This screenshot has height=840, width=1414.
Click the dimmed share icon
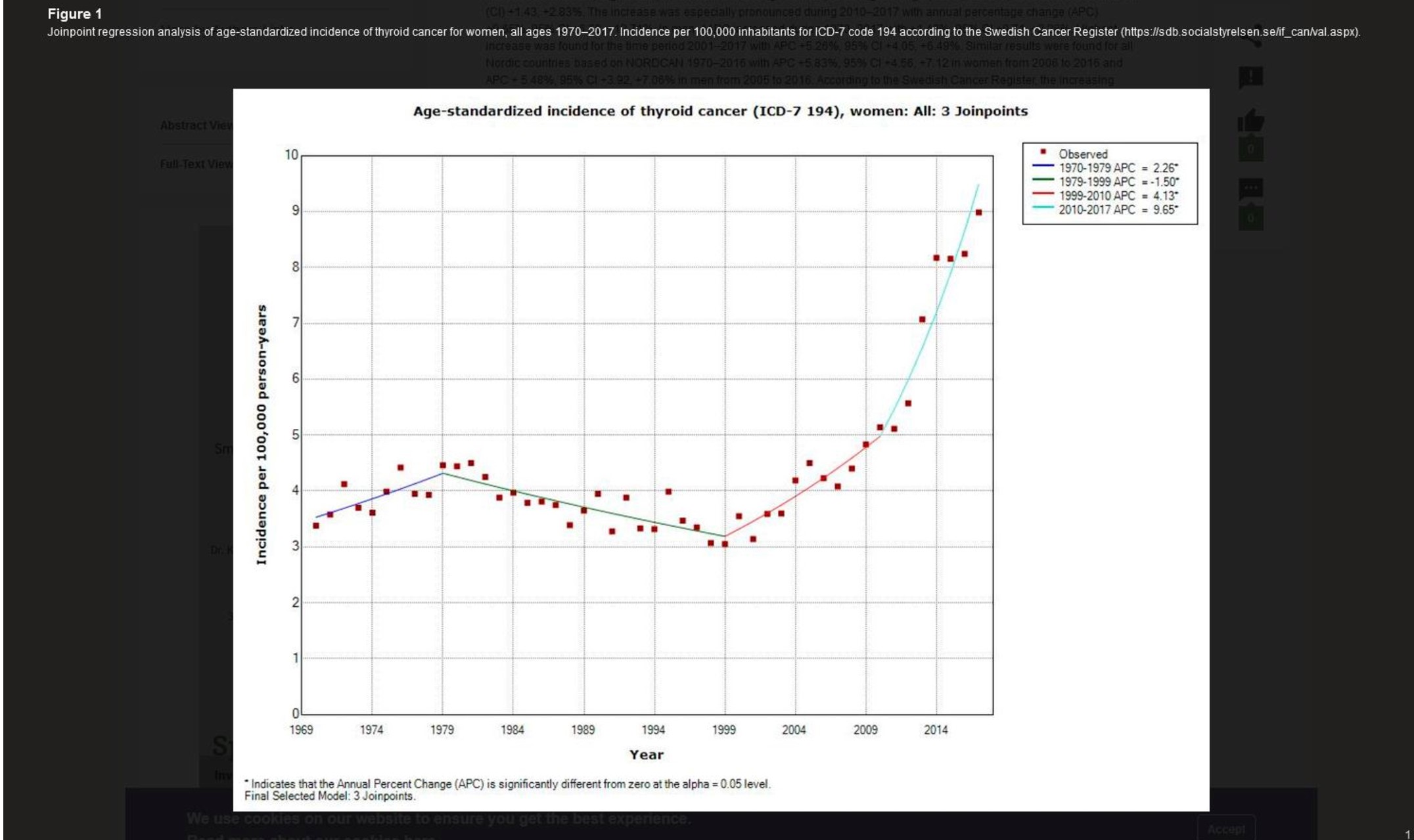[x=1250, y=37]
